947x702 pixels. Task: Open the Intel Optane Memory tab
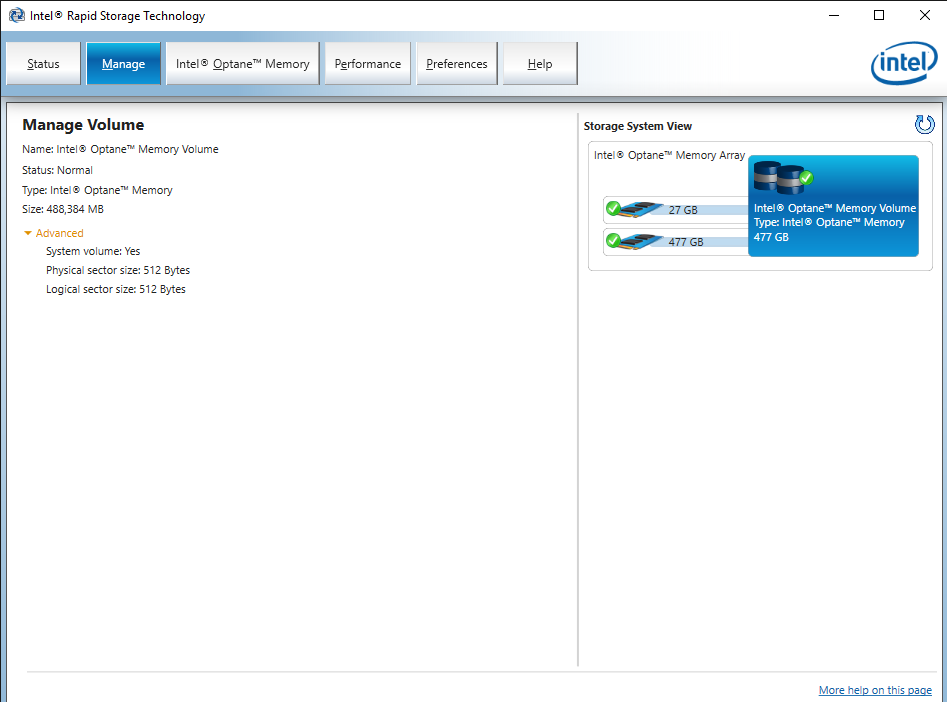click(241, 63)
